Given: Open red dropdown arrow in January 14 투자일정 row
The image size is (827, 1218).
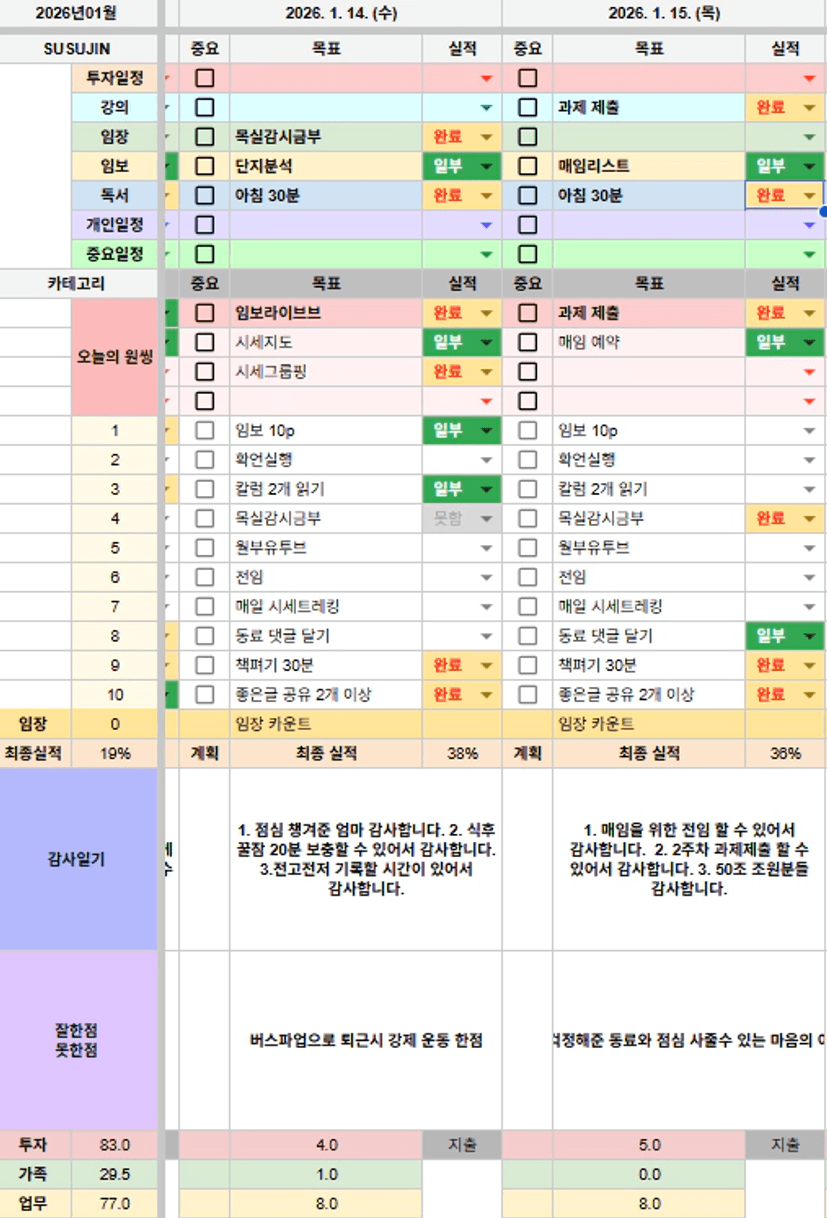Looking at the screenshot, I should click(486, 78).
